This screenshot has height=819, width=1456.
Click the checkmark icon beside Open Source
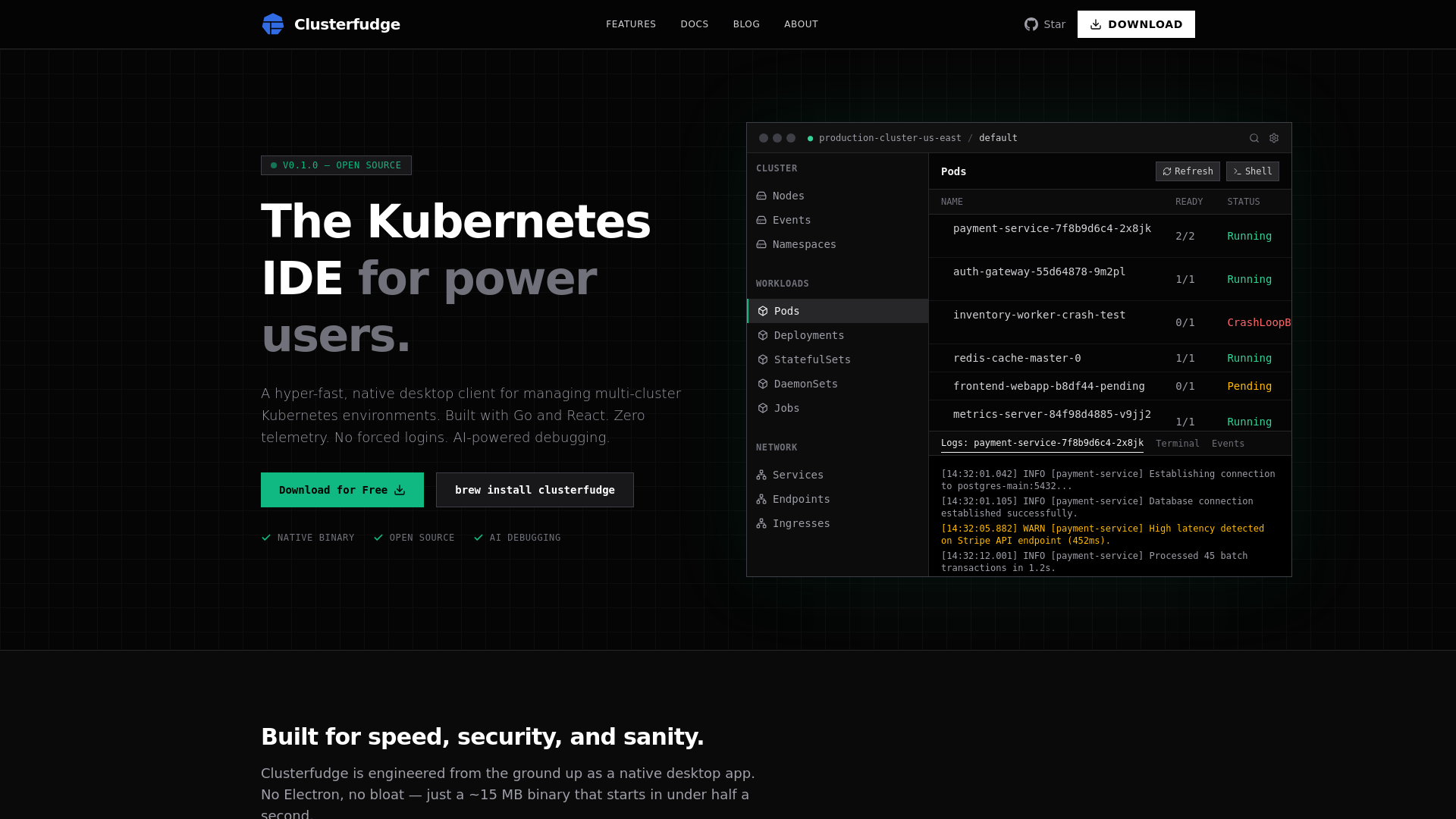click(378, 538)
